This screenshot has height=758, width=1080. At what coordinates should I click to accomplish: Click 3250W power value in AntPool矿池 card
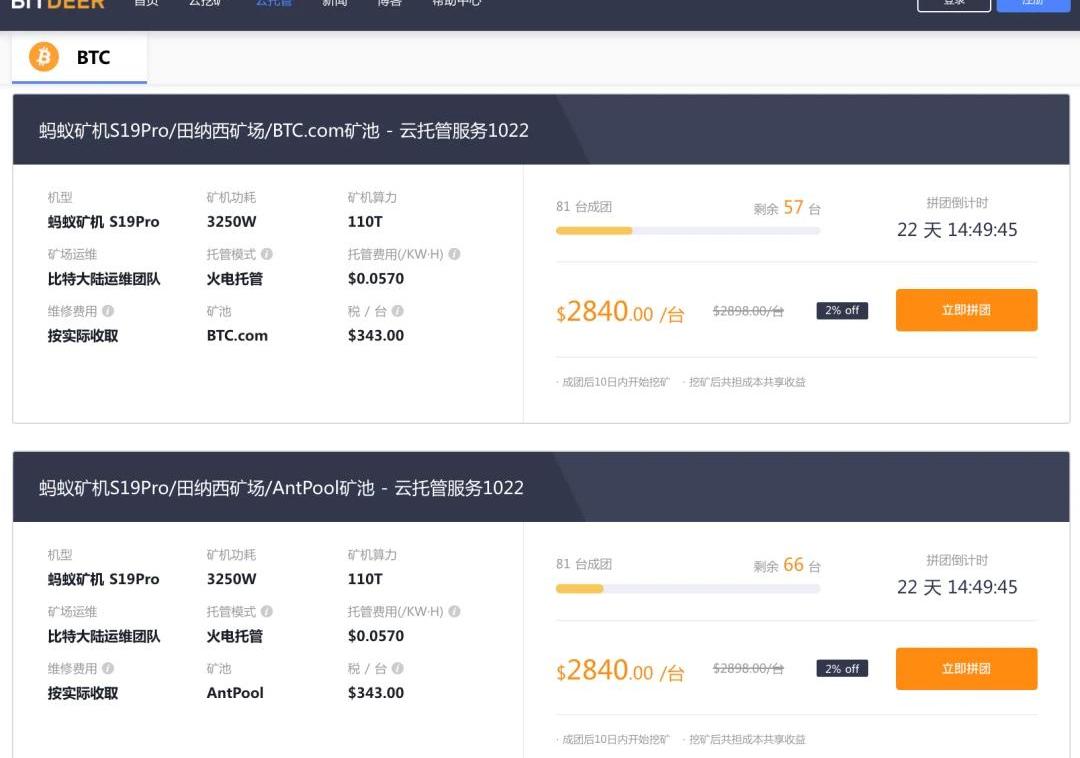231,579
